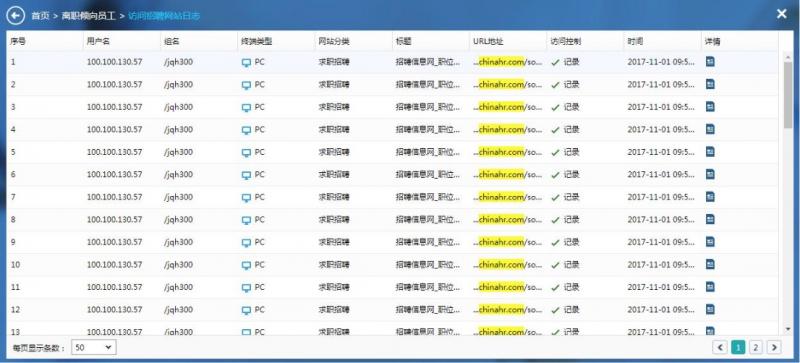The image size is (800, 363).
Task: Click username 100.100.130.57 in row 9
Action: pyautogui.click(x=114, y=241)
